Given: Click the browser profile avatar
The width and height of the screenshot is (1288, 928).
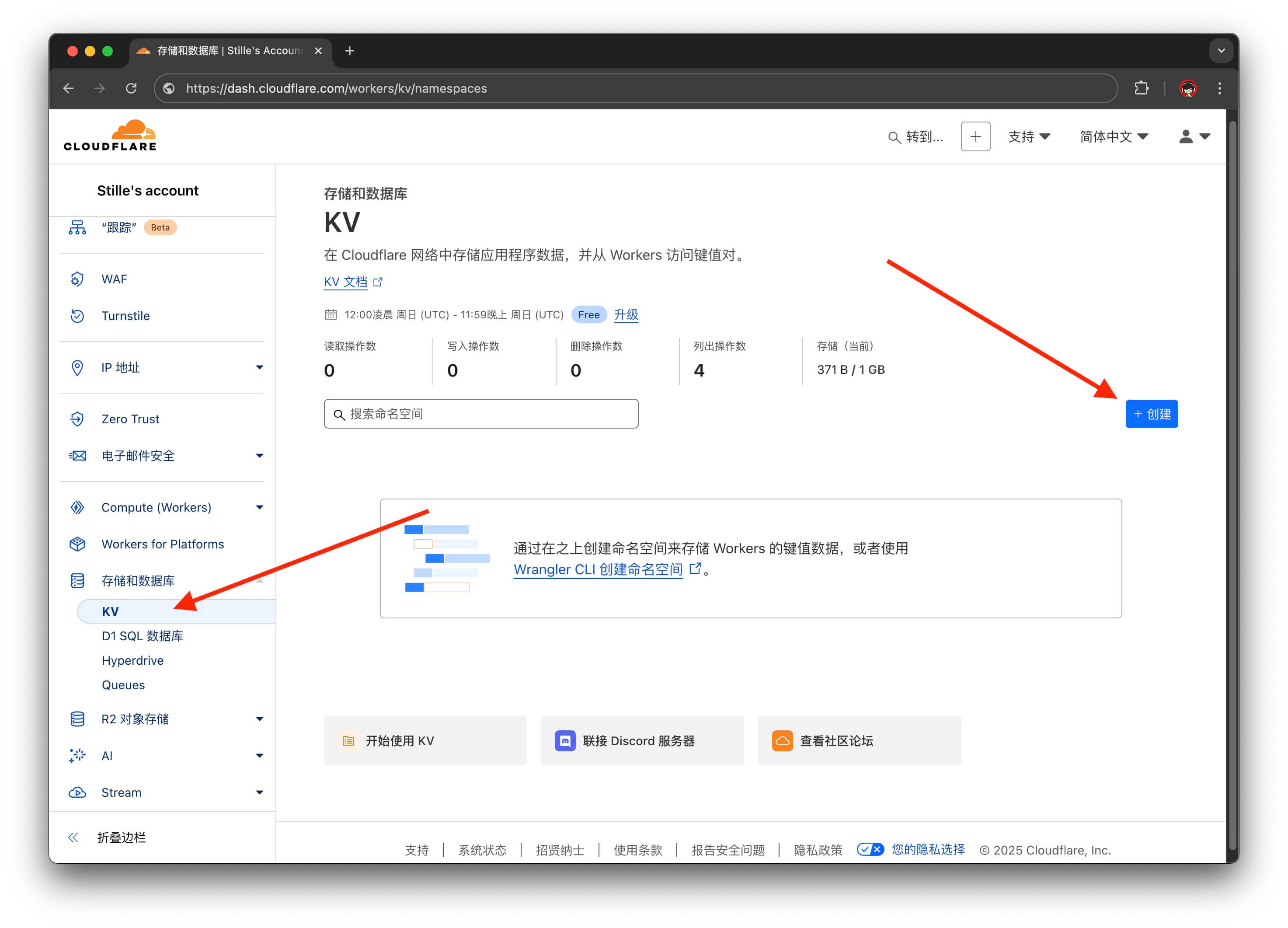Looking at the screenshot, I should [x=1188, y=88].
